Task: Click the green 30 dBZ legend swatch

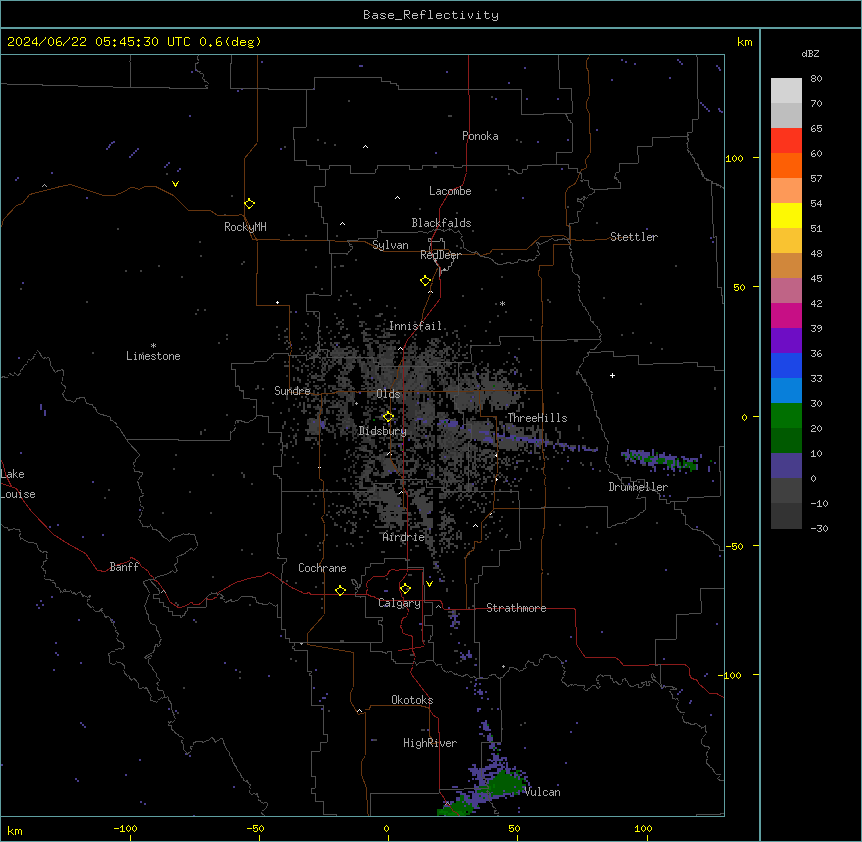Action: tap(786, 416)
